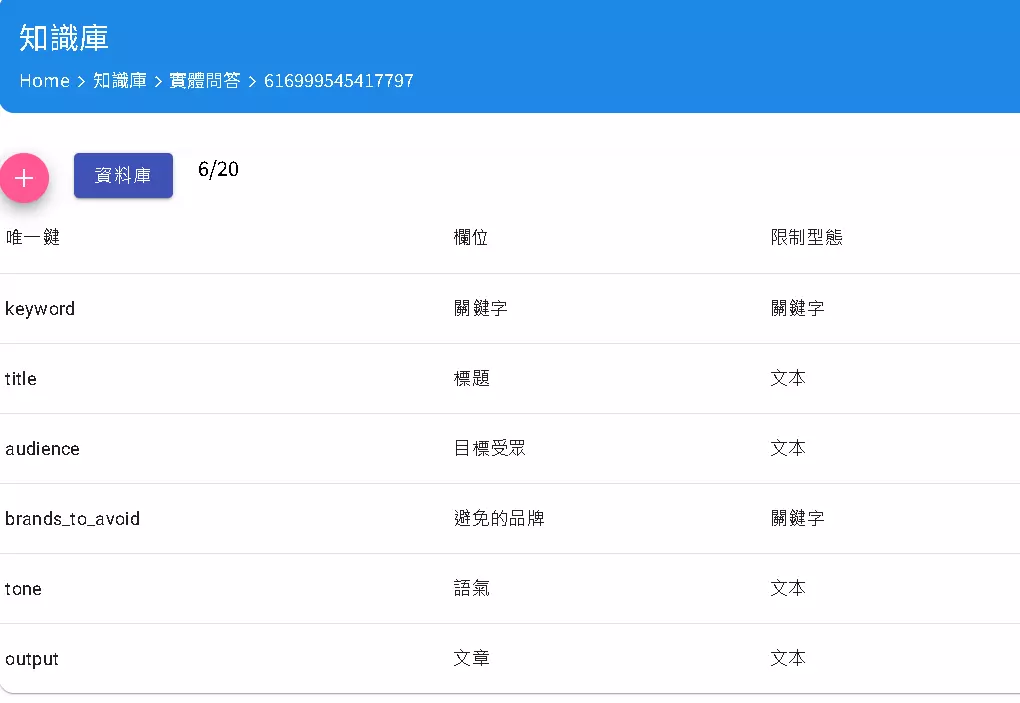
Task: Click the 6/20 field counter
Action: (x=218, y=170)
